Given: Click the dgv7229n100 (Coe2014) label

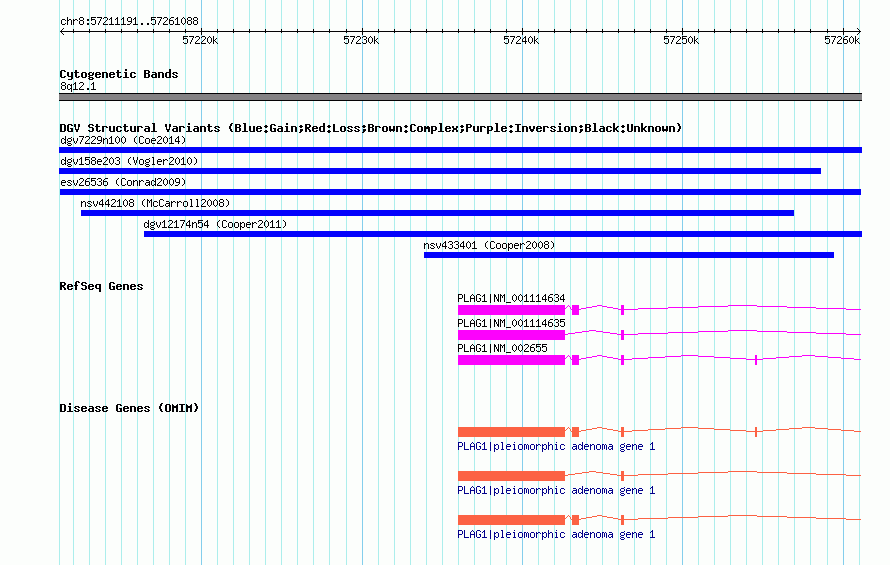Looking at the screenshot, I should [123, 140].
